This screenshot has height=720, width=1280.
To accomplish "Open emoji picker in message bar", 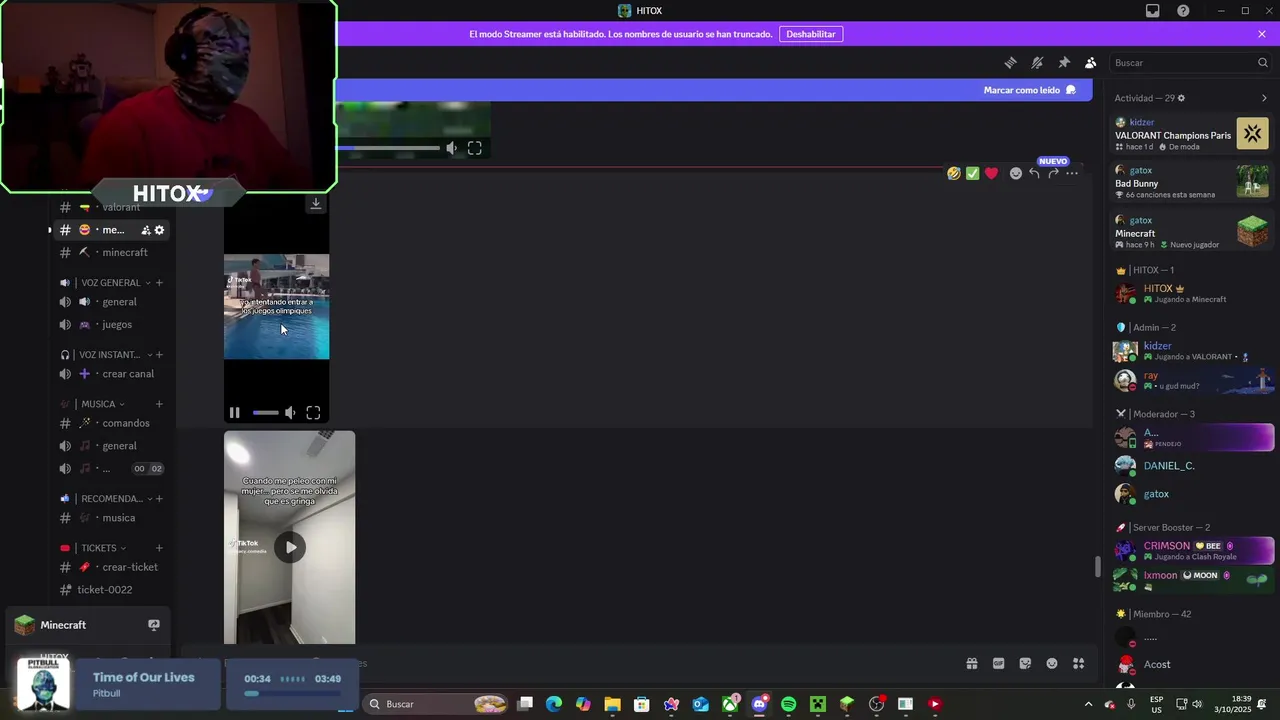I will pos(1052,663).
